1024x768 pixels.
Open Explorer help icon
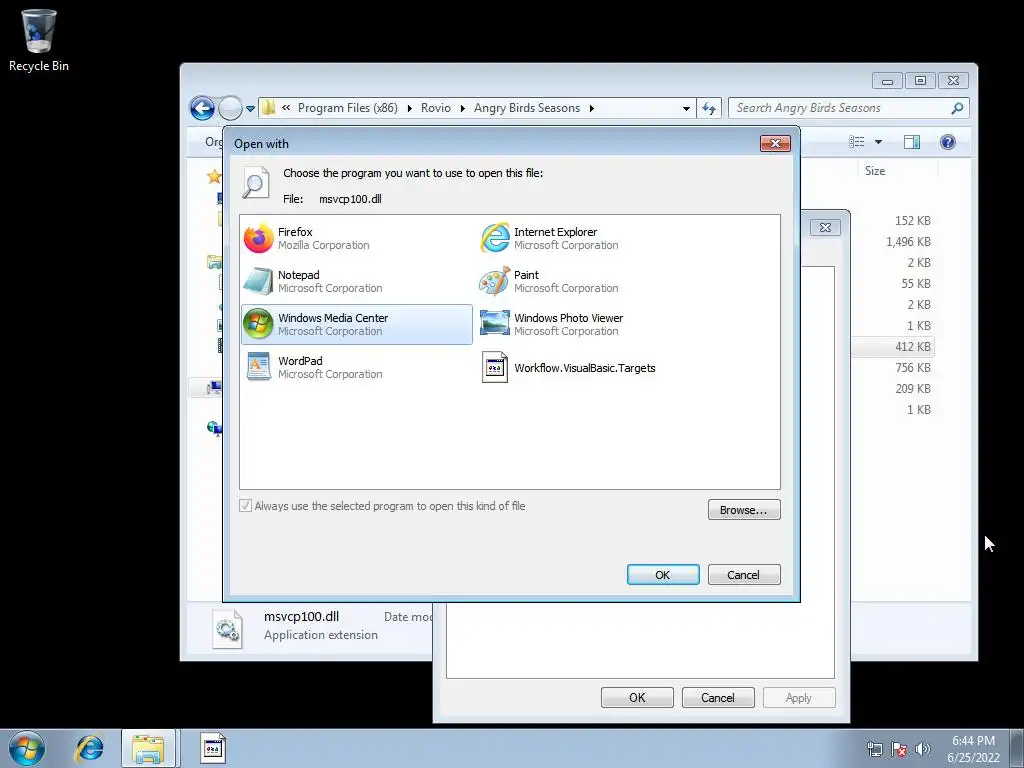948,142
